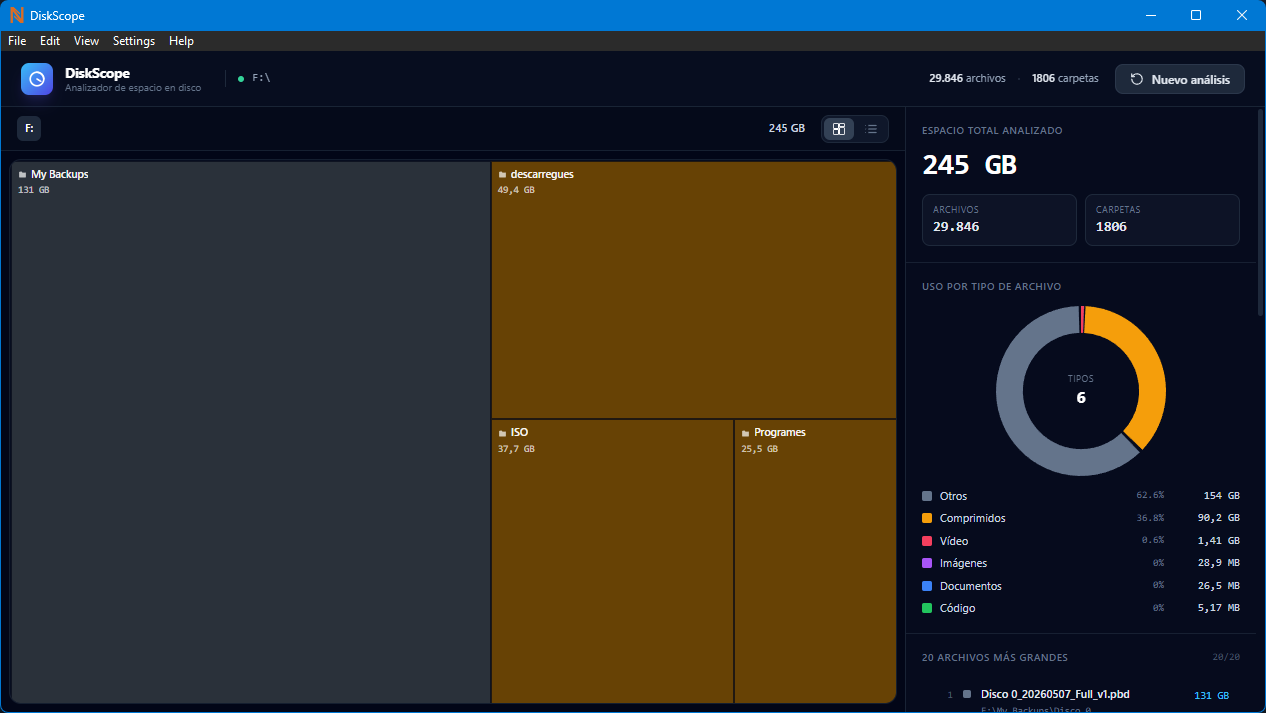Click the My Backups folder icon
Image resolution: width=1266 pixels, height=713 pixels.
23,175
